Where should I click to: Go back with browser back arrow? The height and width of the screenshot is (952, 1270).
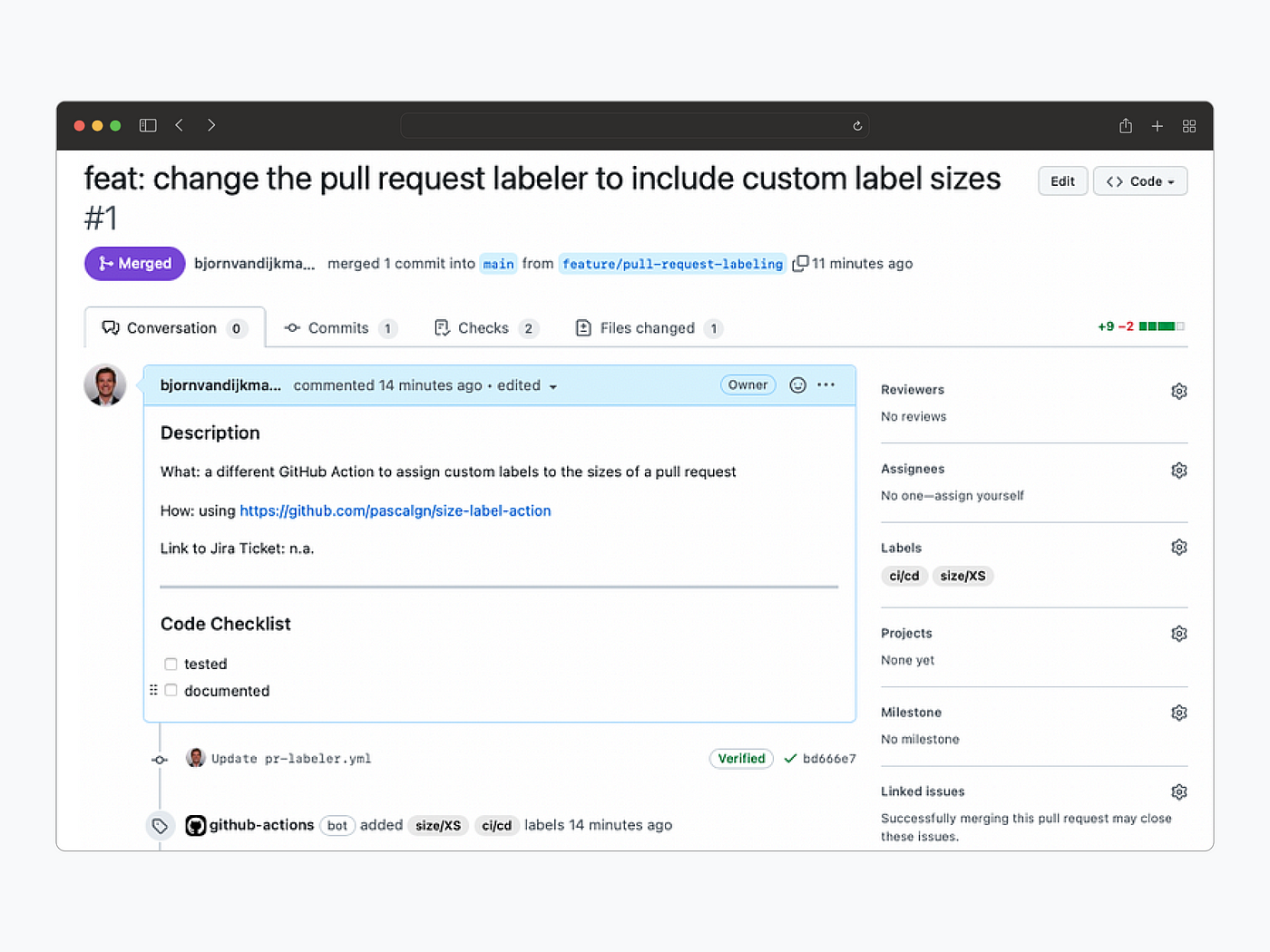[x=180, y=125]
